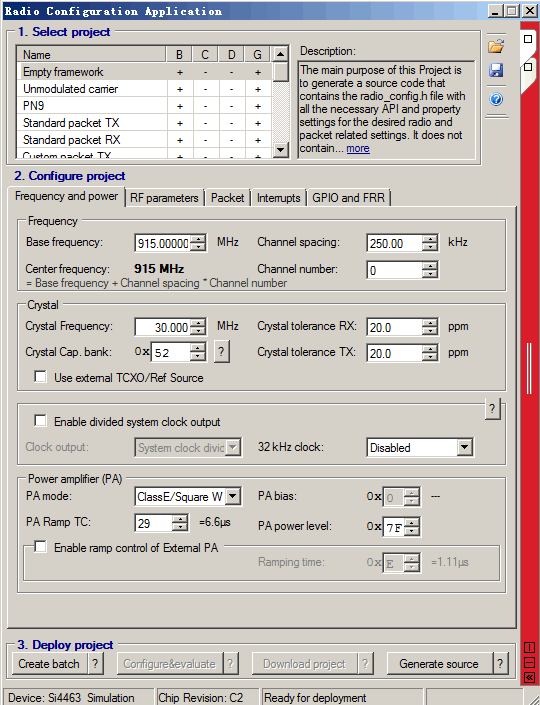Click 'Device: Si4463 Simulation' status entry
Viewport: 540px width, 705px height.
(x=71, y=698)
